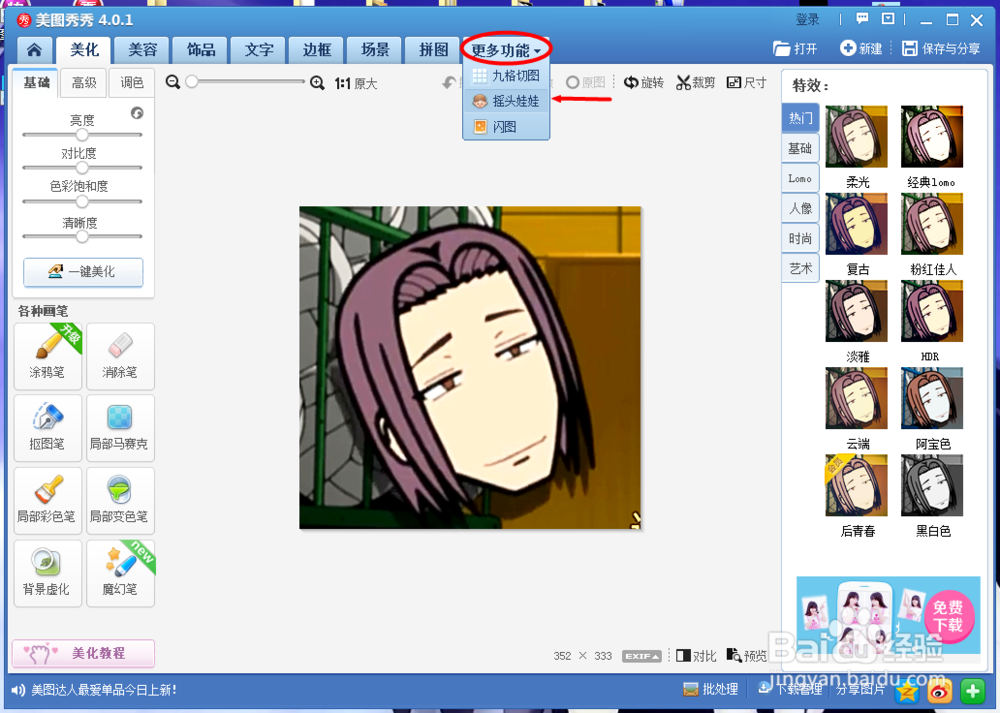
Task: Apply the 柔光 effect thumbnail
Action: point(857,136)
